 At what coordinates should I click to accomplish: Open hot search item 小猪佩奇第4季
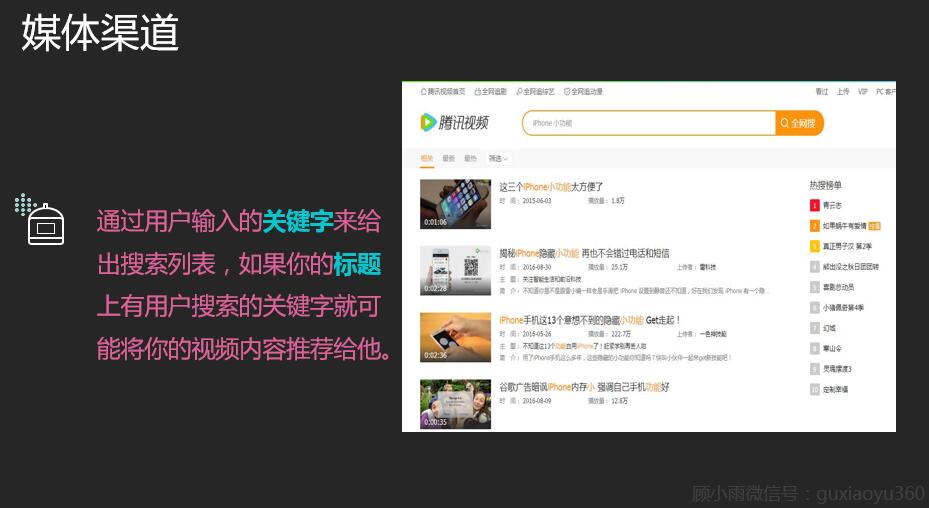(843, 308)
